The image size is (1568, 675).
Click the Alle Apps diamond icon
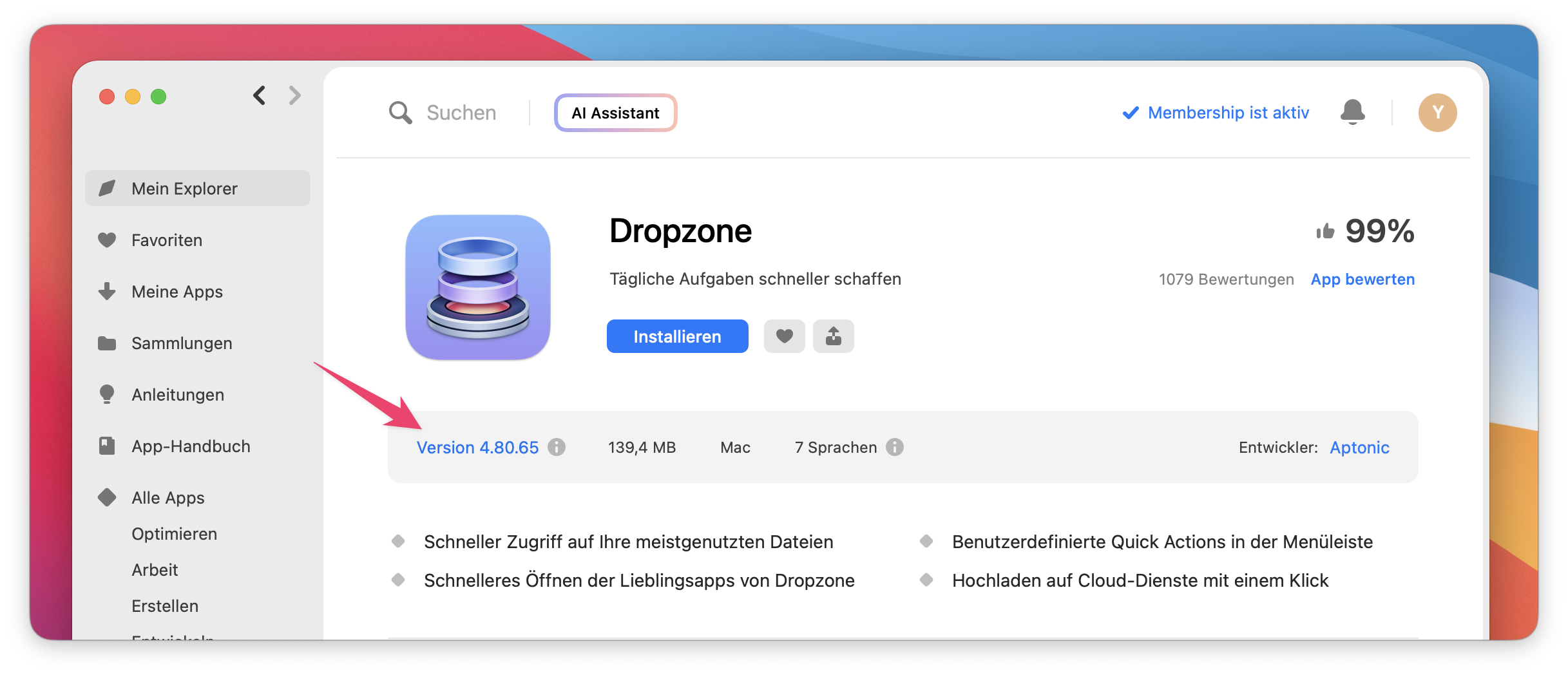tap(107, 497)
